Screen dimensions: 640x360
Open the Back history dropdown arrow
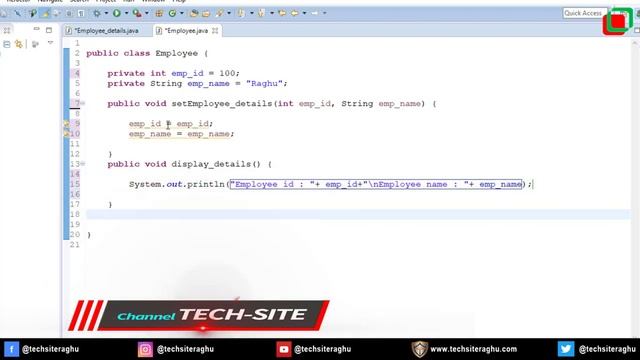[304, 13]
